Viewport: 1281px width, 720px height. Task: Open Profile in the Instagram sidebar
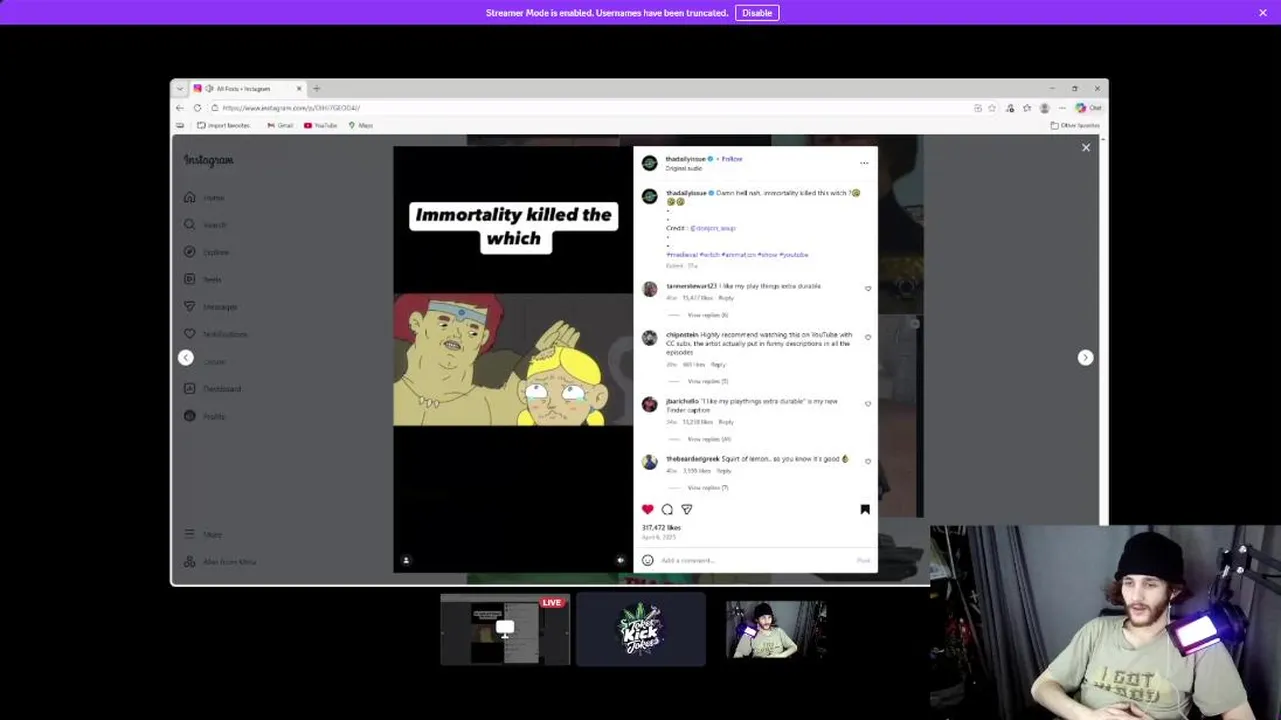coord(205,416)
